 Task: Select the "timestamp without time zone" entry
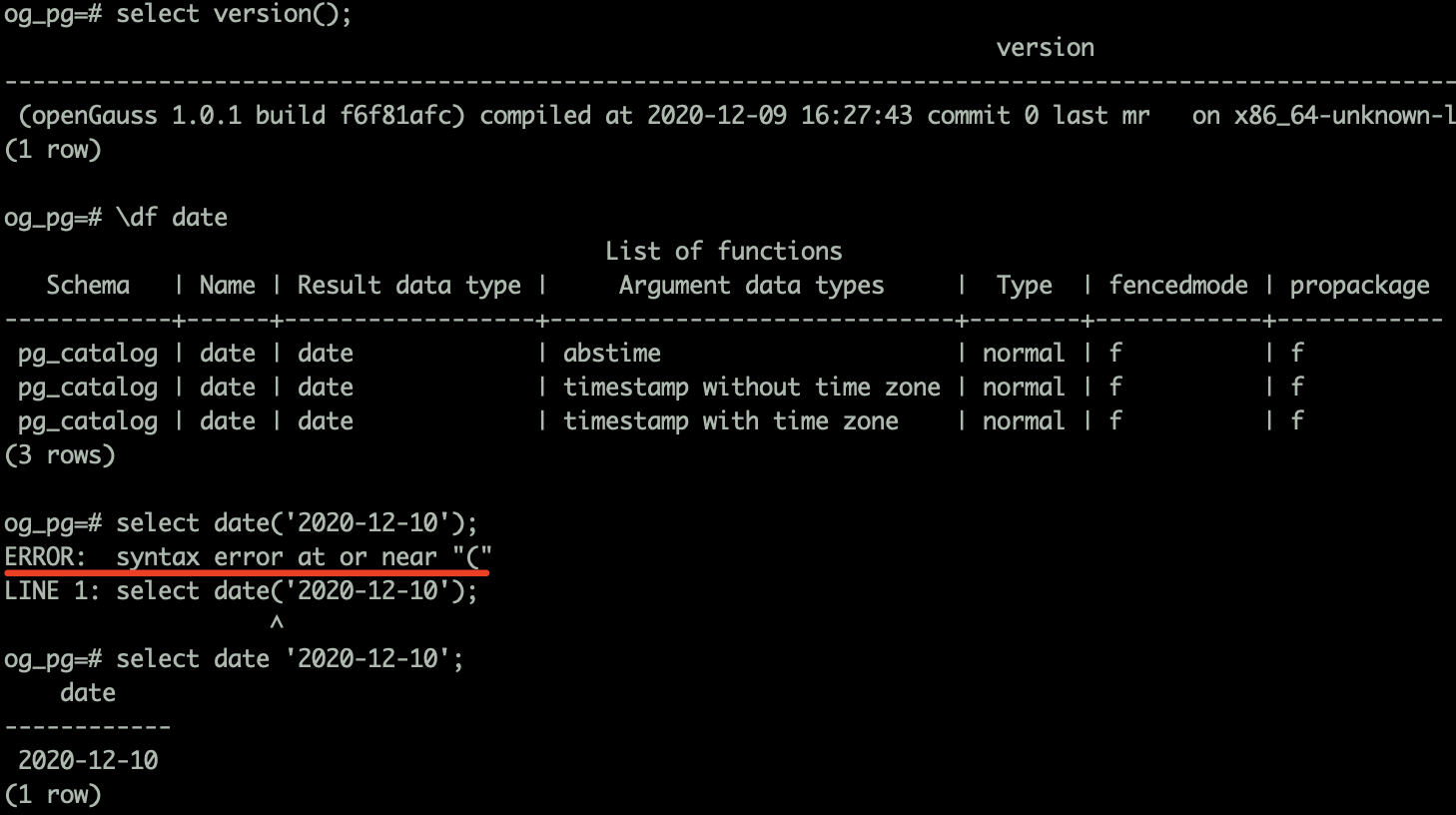point(751,388)
